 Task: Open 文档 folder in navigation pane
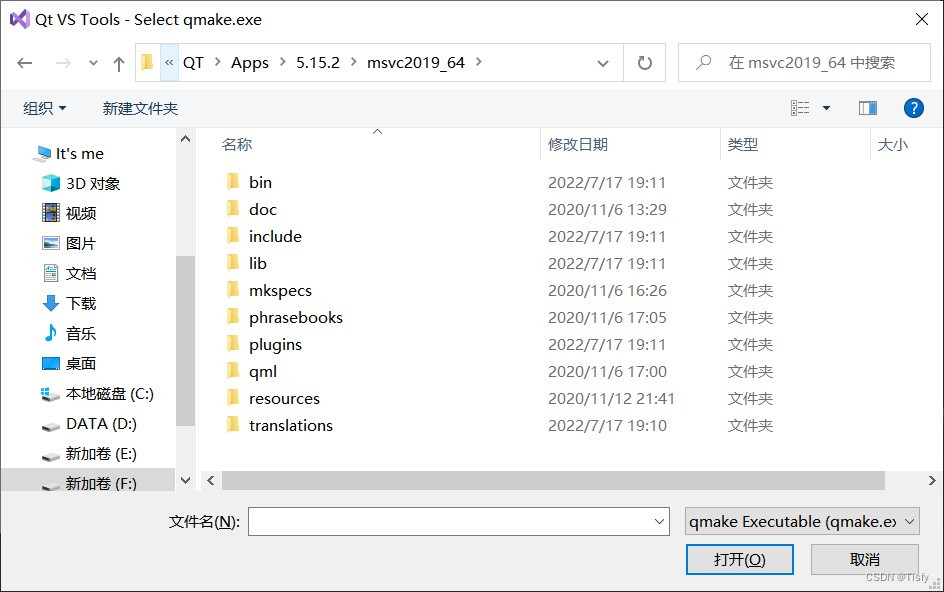[x=70, y=273]
